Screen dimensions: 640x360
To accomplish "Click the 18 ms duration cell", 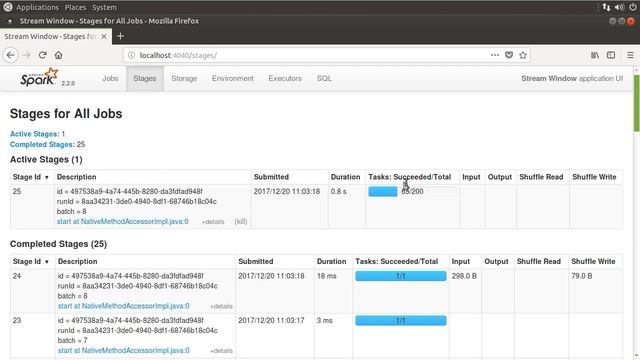I will (327, 276).
